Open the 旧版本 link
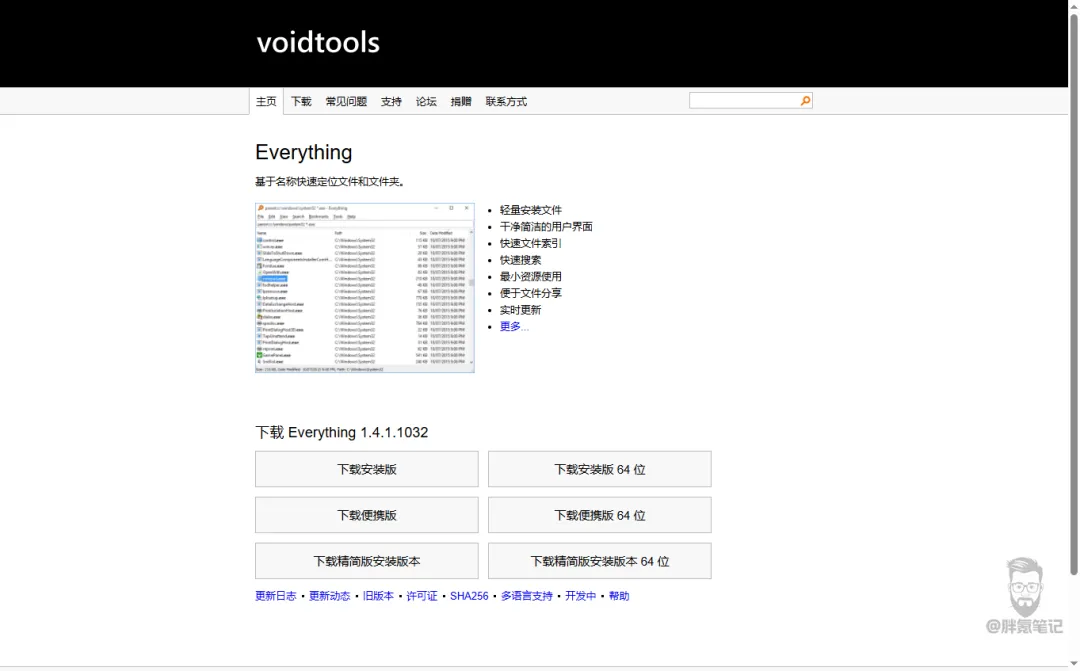The width and height of the screenshot is (1080, 671). click(378, 596)
